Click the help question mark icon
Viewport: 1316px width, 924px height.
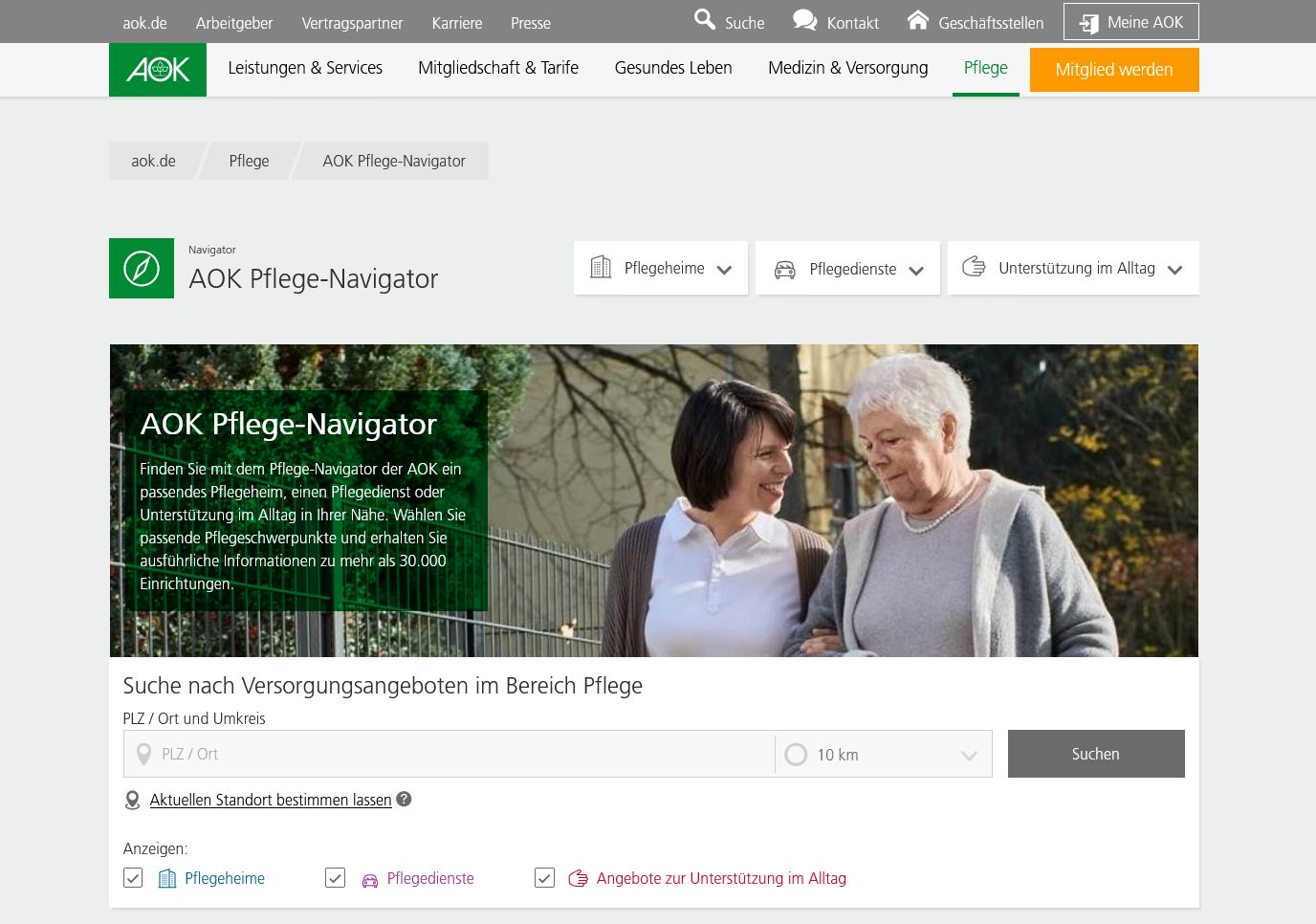tap(405, 800)
